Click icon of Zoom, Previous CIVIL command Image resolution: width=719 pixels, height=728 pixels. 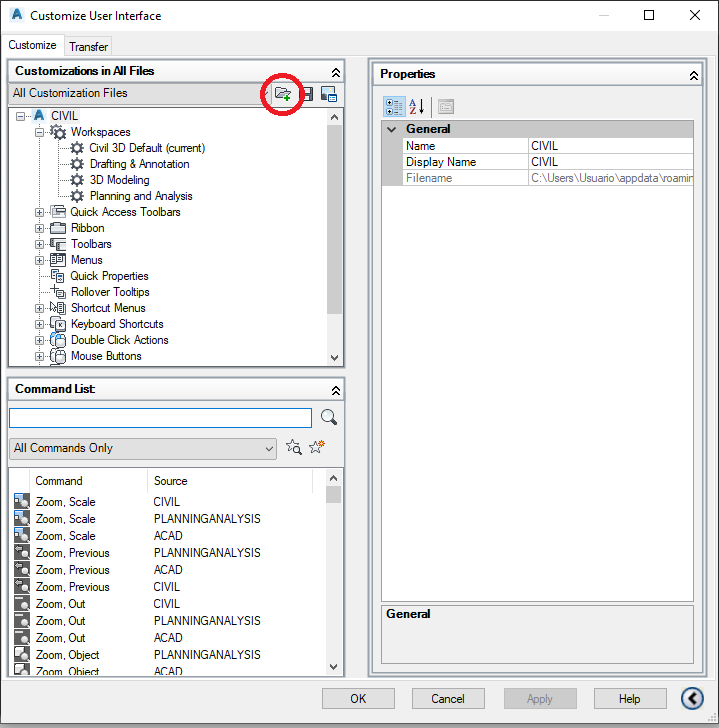click(x=21, y=586)
